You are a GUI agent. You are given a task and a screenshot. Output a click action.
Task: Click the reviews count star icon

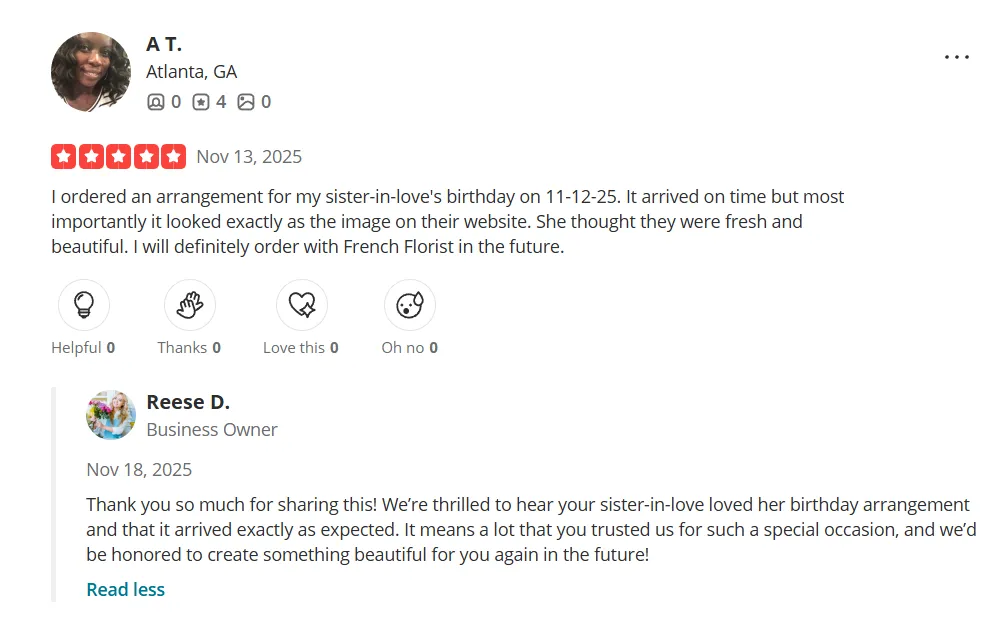[201, 102]
